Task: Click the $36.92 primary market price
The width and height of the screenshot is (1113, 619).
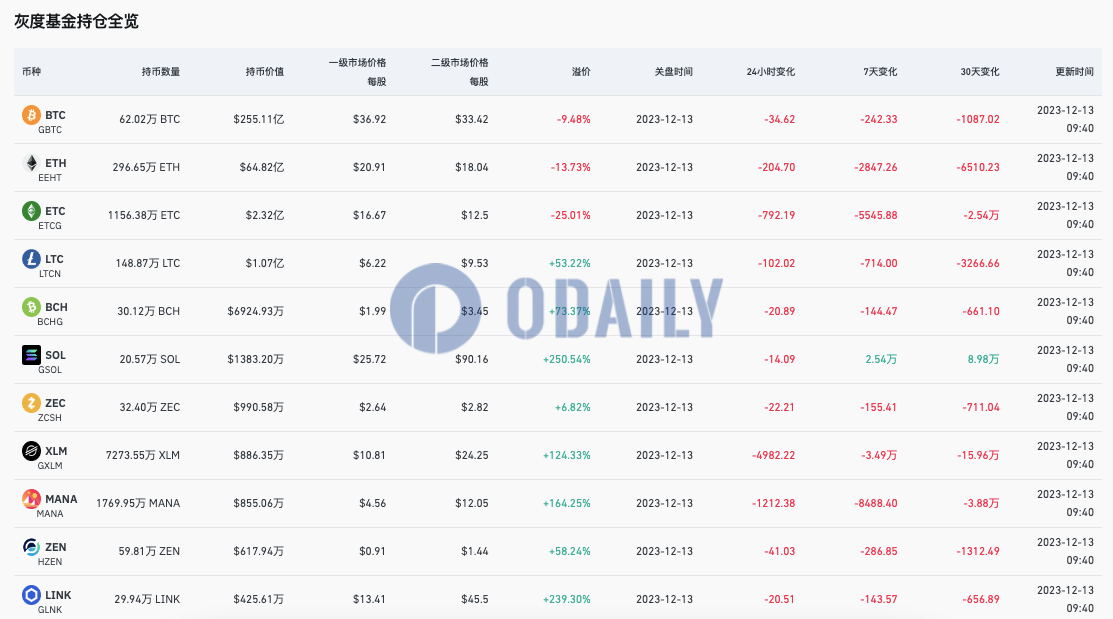Action: (369, 119)
